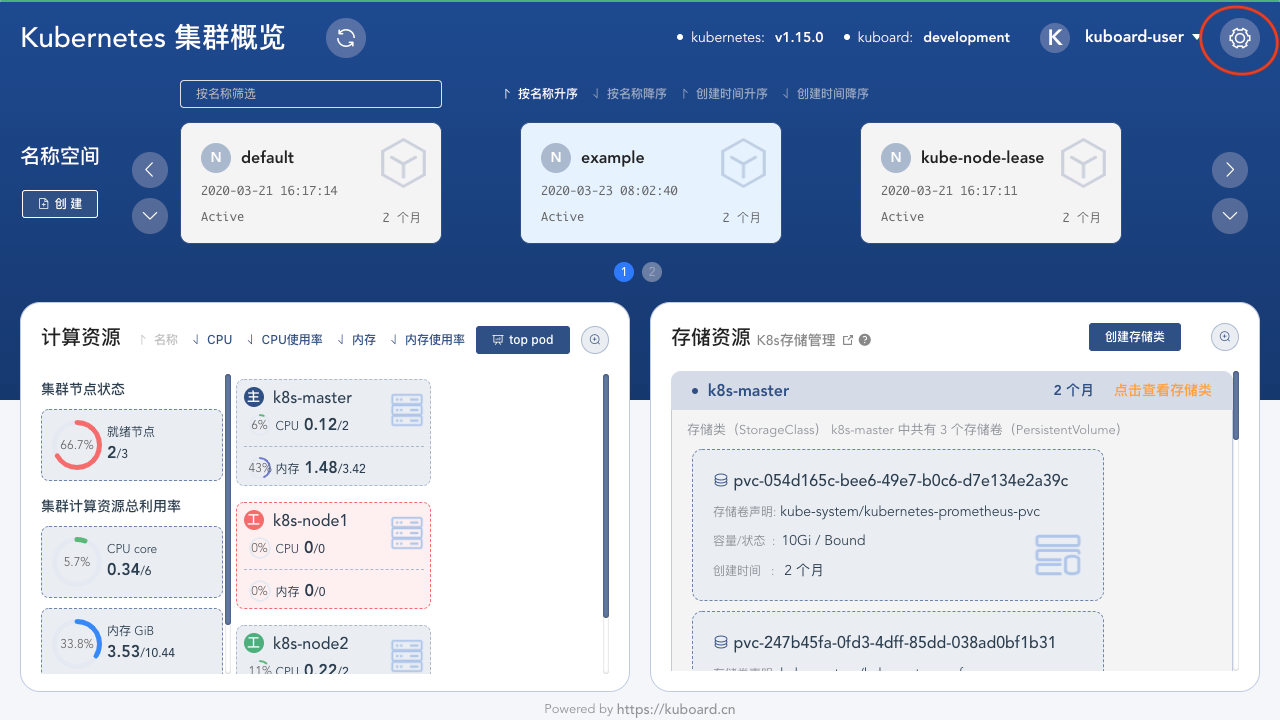Select the k8s-master storage class header
The width and height of the screenshot is (1280, 720).
point(951,391)
